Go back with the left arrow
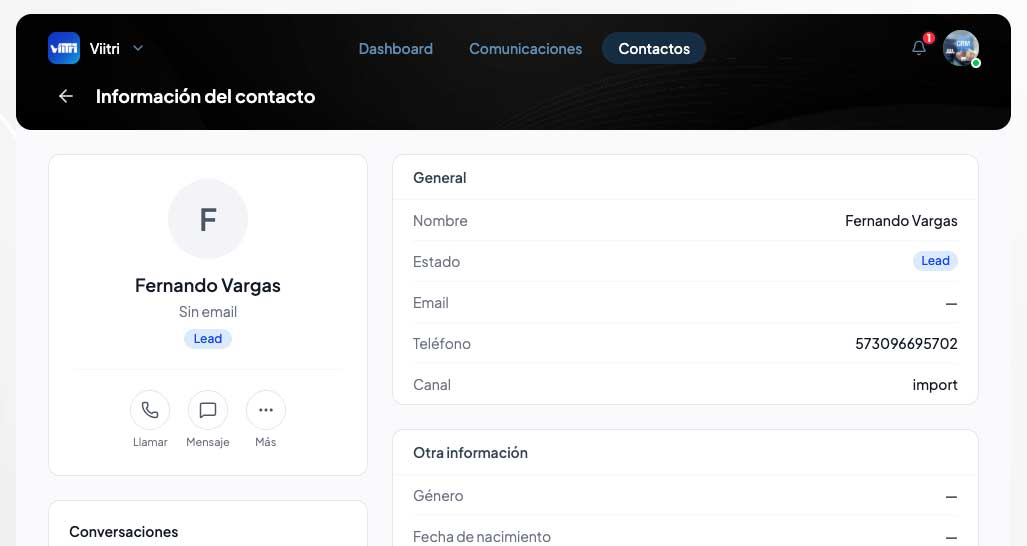The width and height of the screenshot is (1027, 546). point(65,96)
